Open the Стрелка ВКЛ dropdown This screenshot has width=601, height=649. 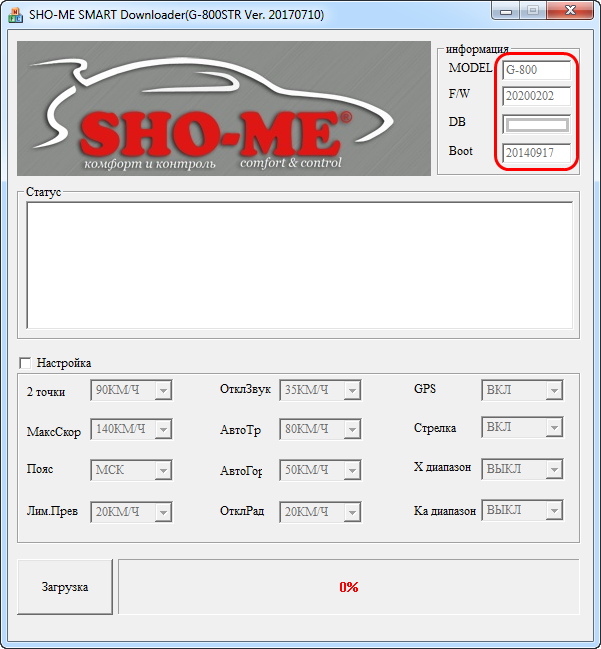(x=521, y=428)
